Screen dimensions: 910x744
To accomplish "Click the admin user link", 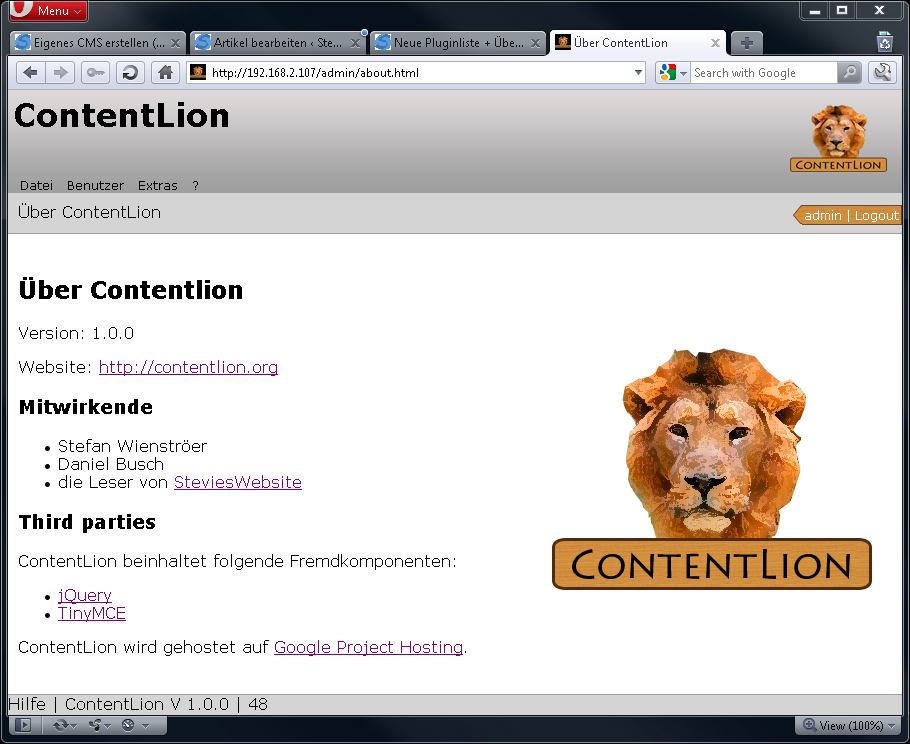I will coord(822,215).
